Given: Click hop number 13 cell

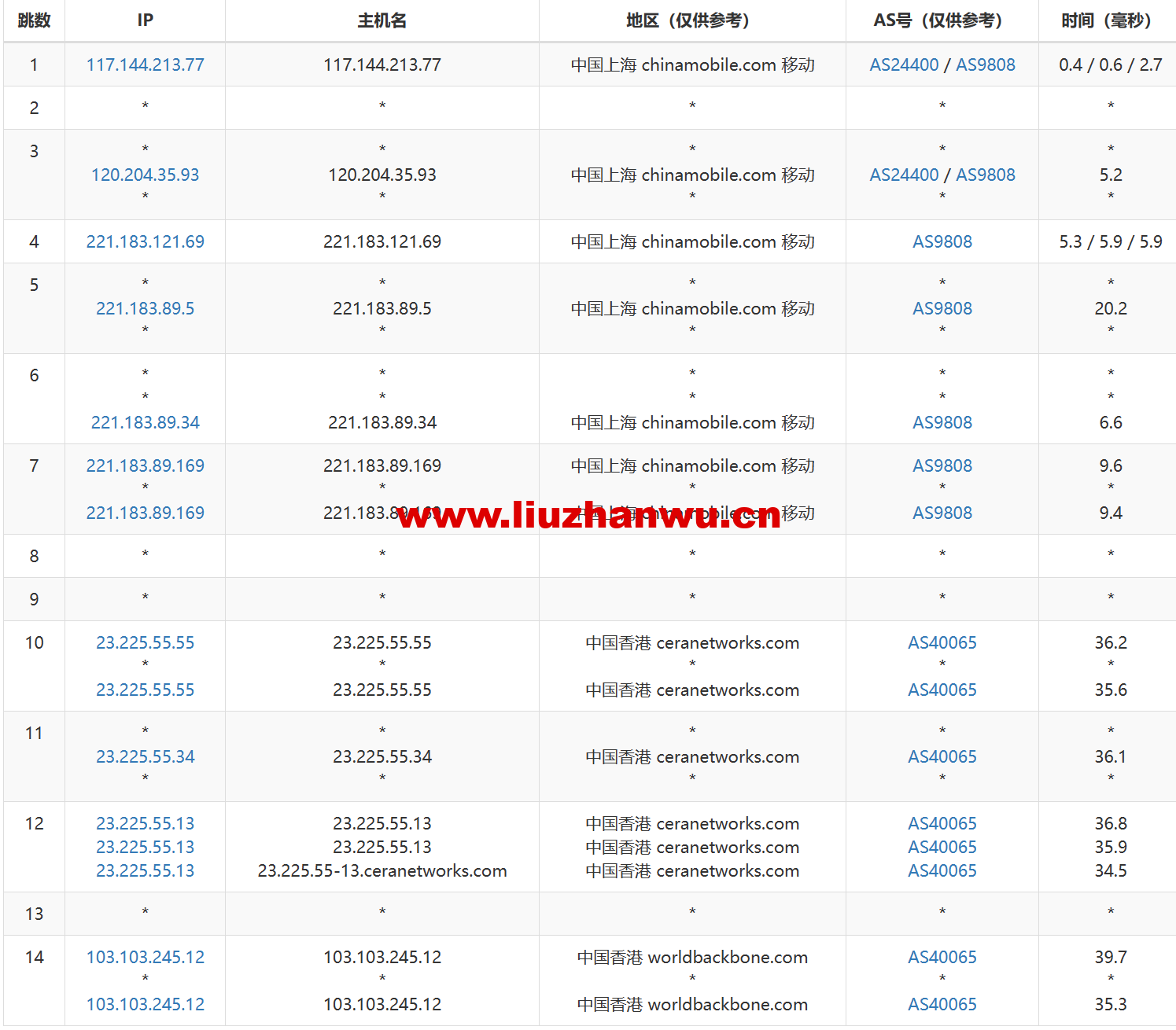Looking at the screenshot, I should [34, 914].
